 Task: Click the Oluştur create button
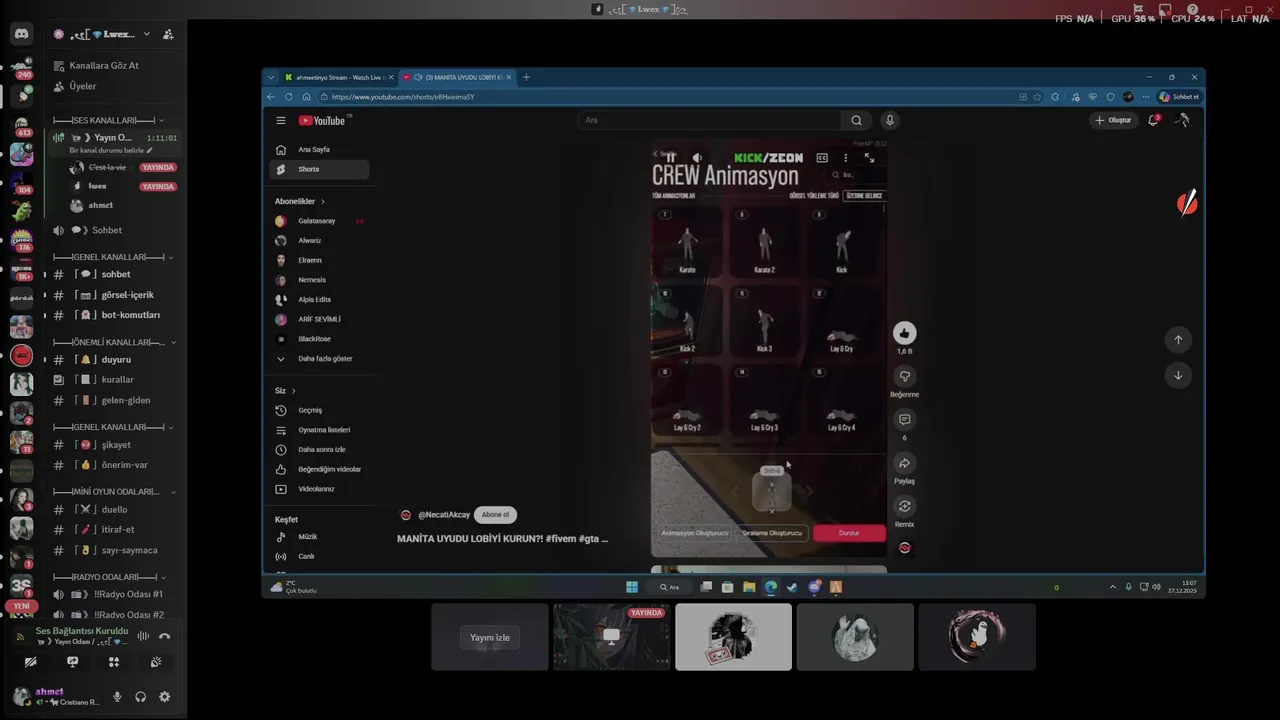click(1113, 120)
